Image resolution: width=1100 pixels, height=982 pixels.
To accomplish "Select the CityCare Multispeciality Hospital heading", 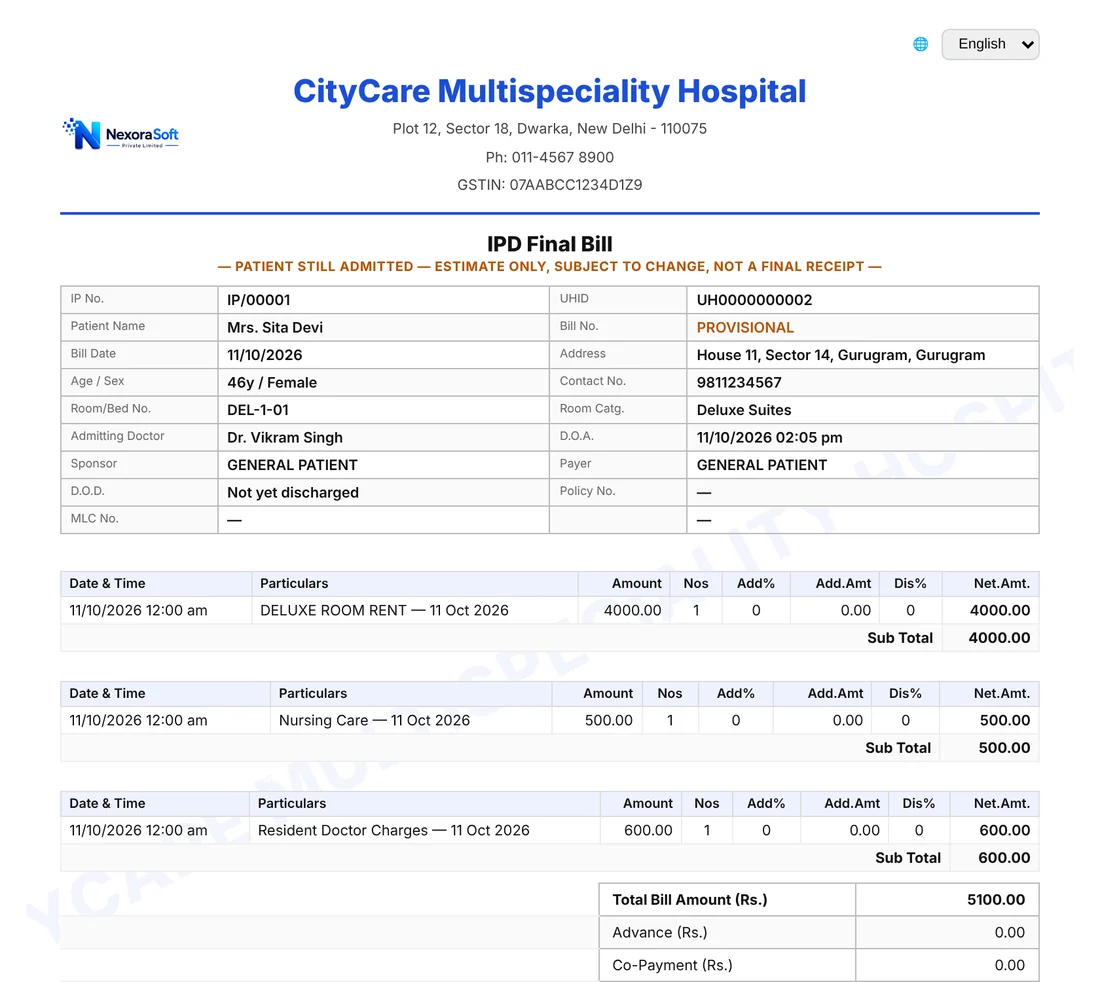I will pos(549,91).
